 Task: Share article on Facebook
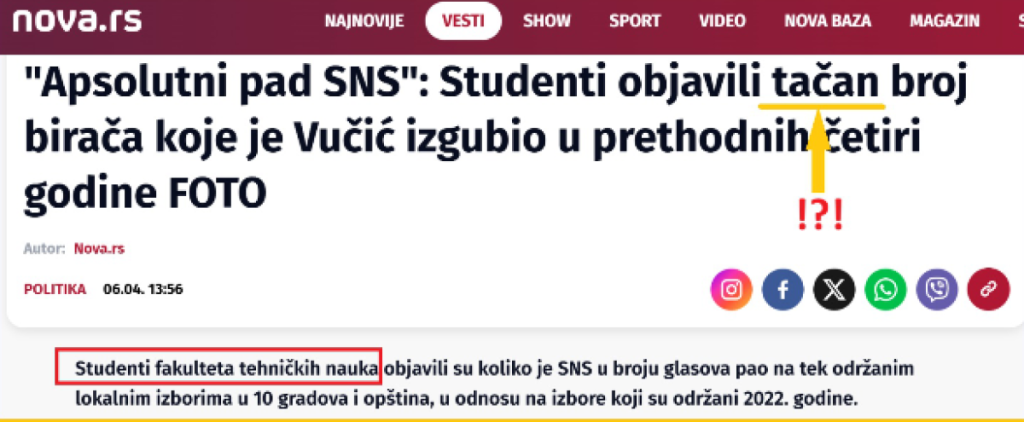782,289
